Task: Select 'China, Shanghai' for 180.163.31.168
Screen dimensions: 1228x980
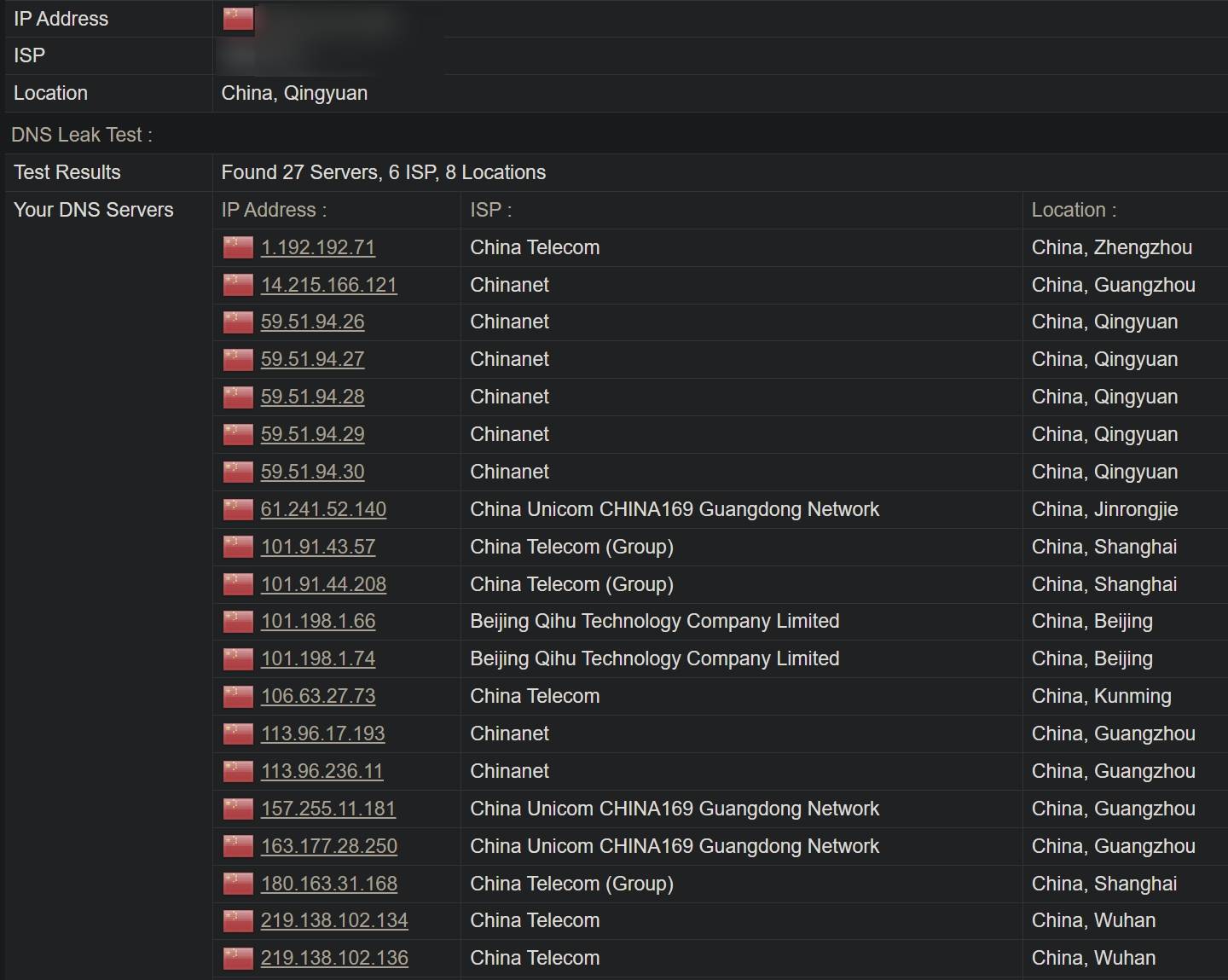Action: point(1104,884)
